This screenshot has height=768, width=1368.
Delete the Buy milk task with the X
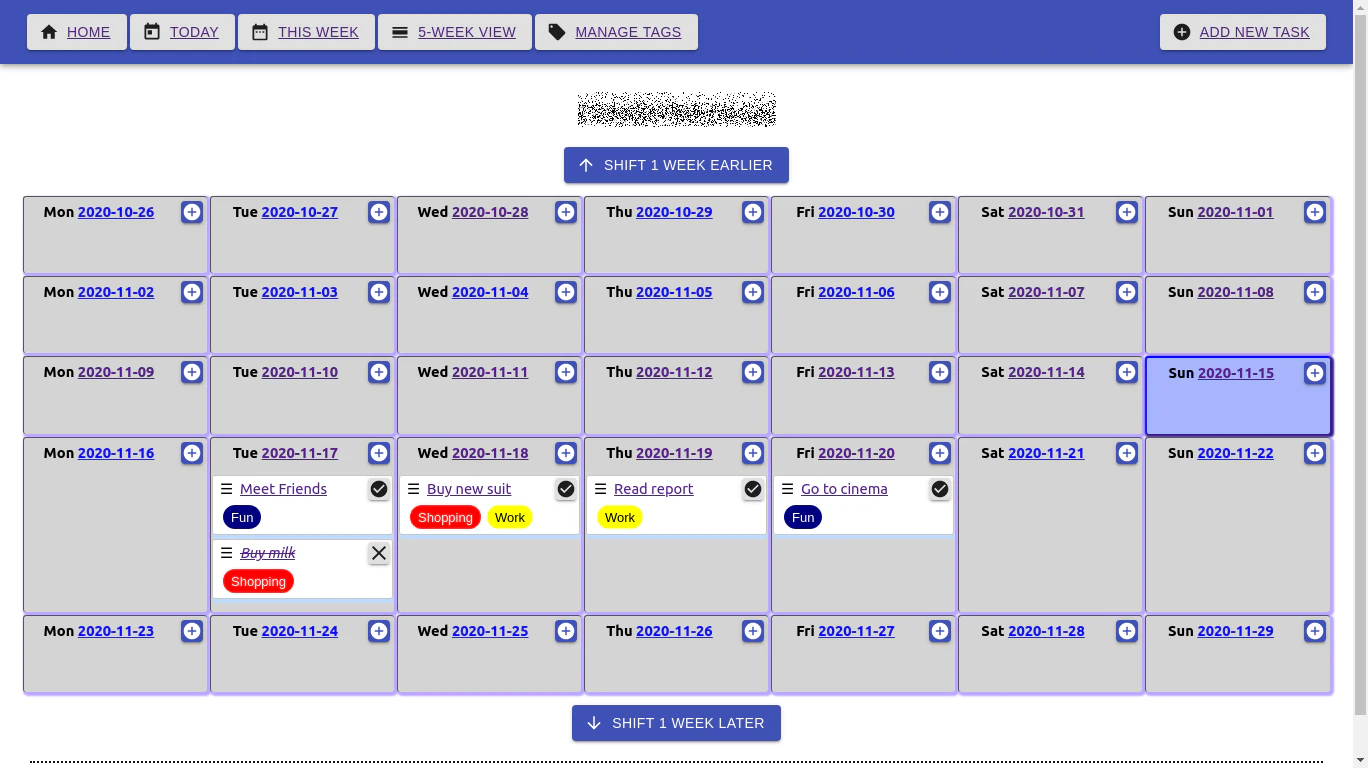coord(379,553)
